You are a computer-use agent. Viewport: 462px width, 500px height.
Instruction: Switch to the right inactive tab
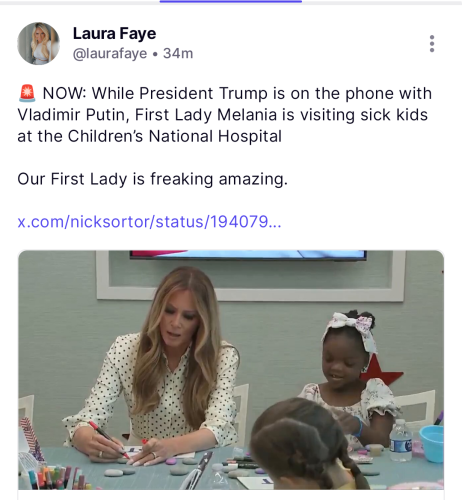coord(382,2)
